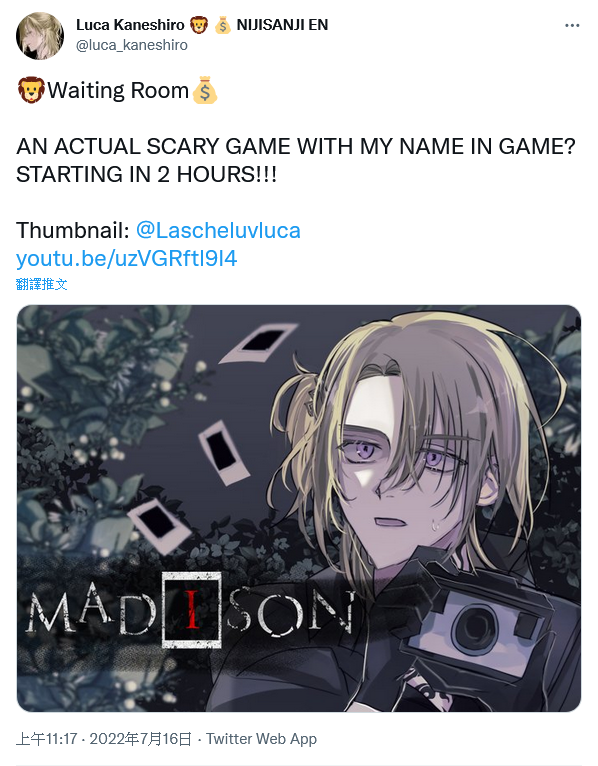Open Luca Kaneshiro's profile avatar
Image resolution: width=598 pixels, height=766 pixels.
40,36
